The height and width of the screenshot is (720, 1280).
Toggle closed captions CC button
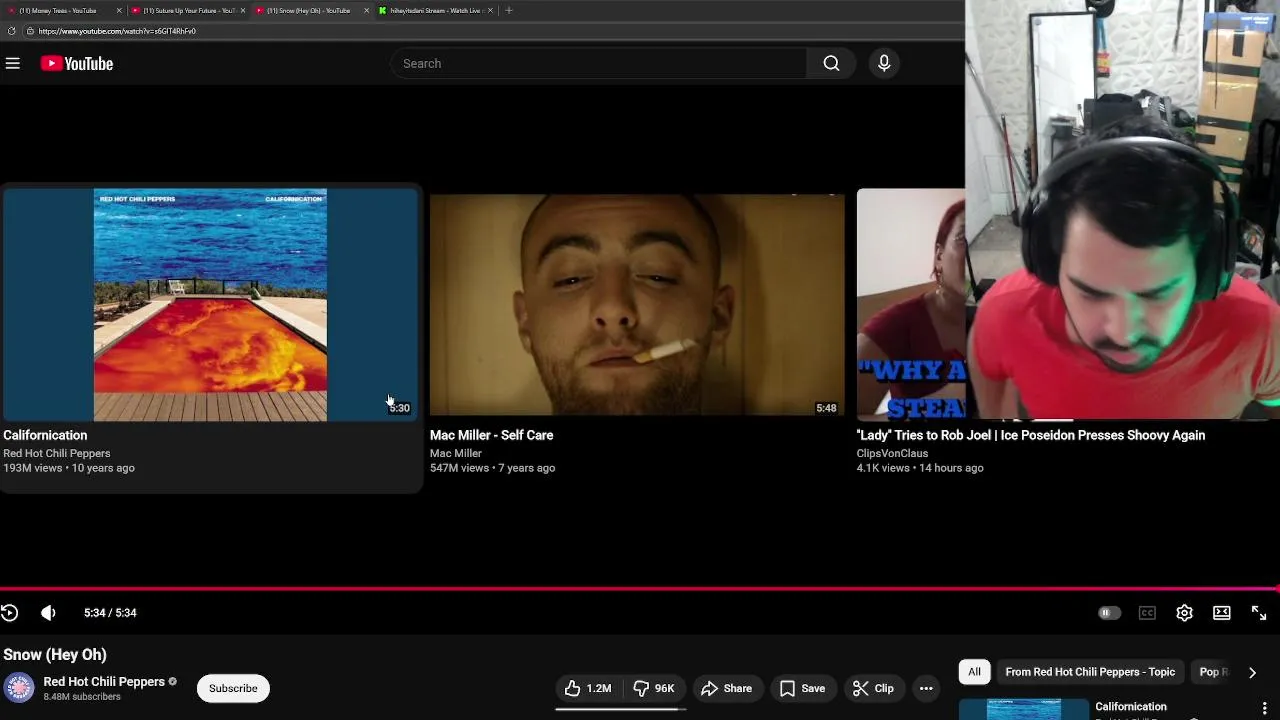click(x=1147, y=613)
